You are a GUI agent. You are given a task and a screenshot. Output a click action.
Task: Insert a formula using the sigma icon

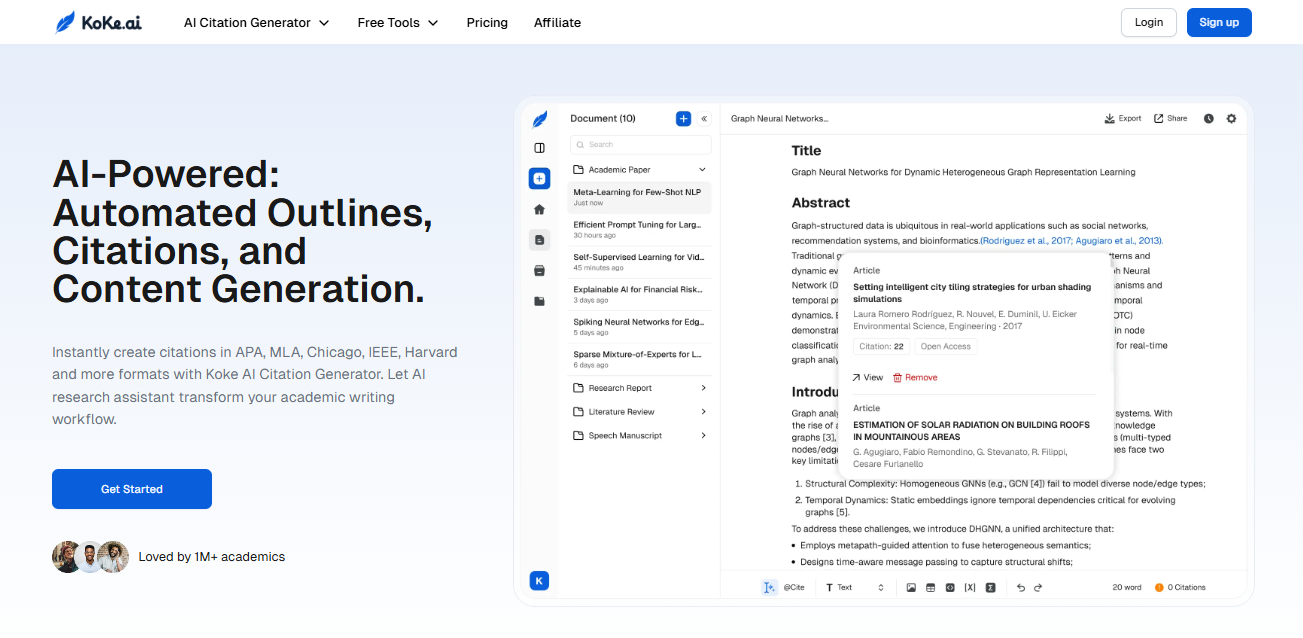point(990,587)
